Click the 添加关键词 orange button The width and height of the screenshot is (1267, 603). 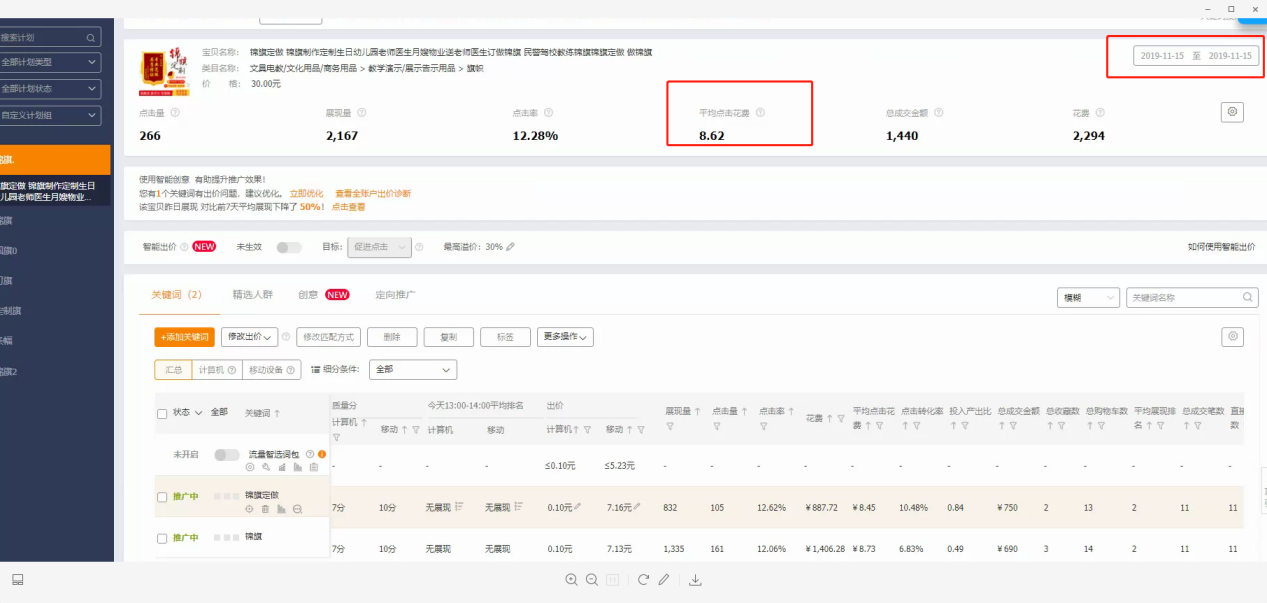click(x=184, y=337)
